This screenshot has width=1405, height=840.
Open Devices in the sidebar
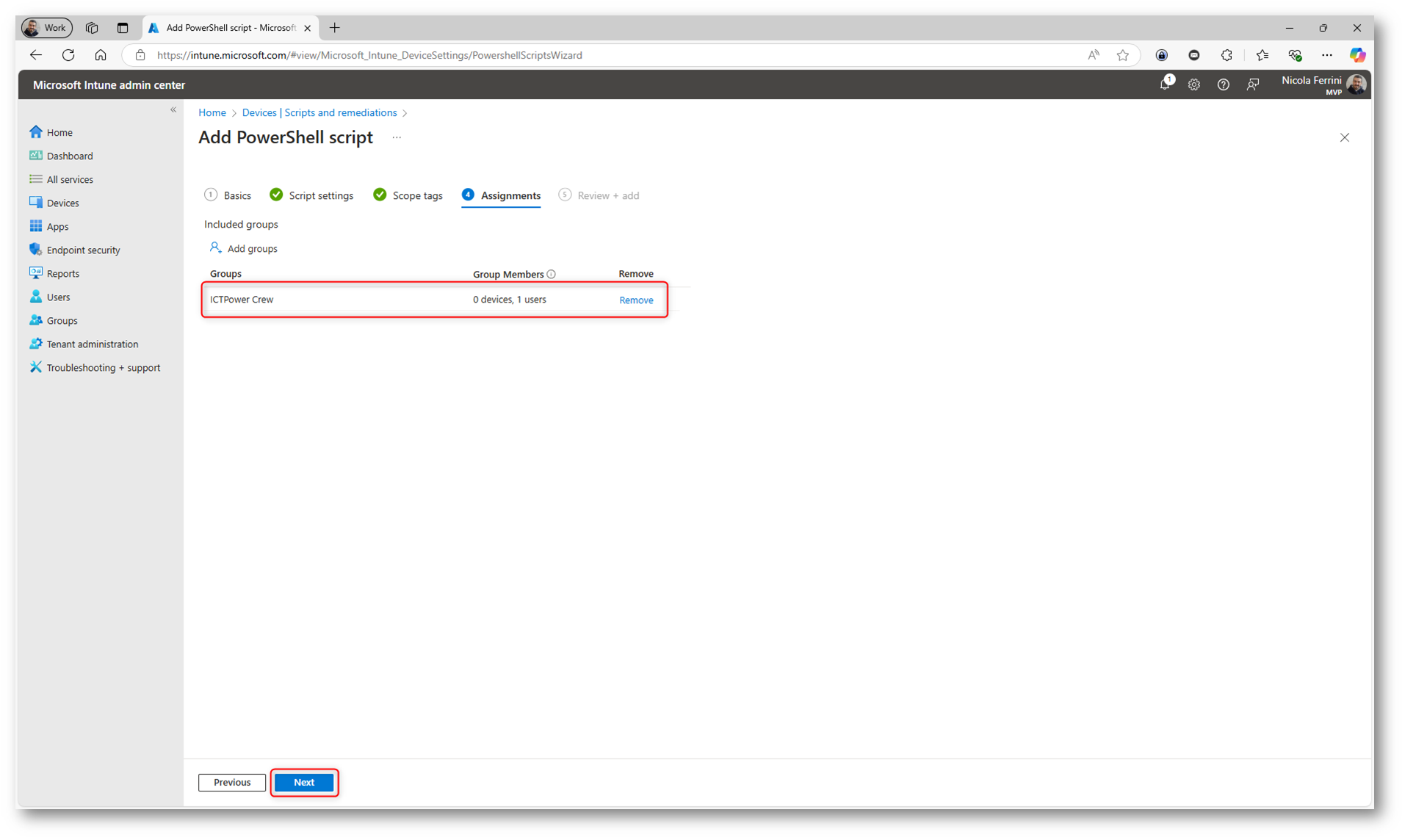point(62,203)
